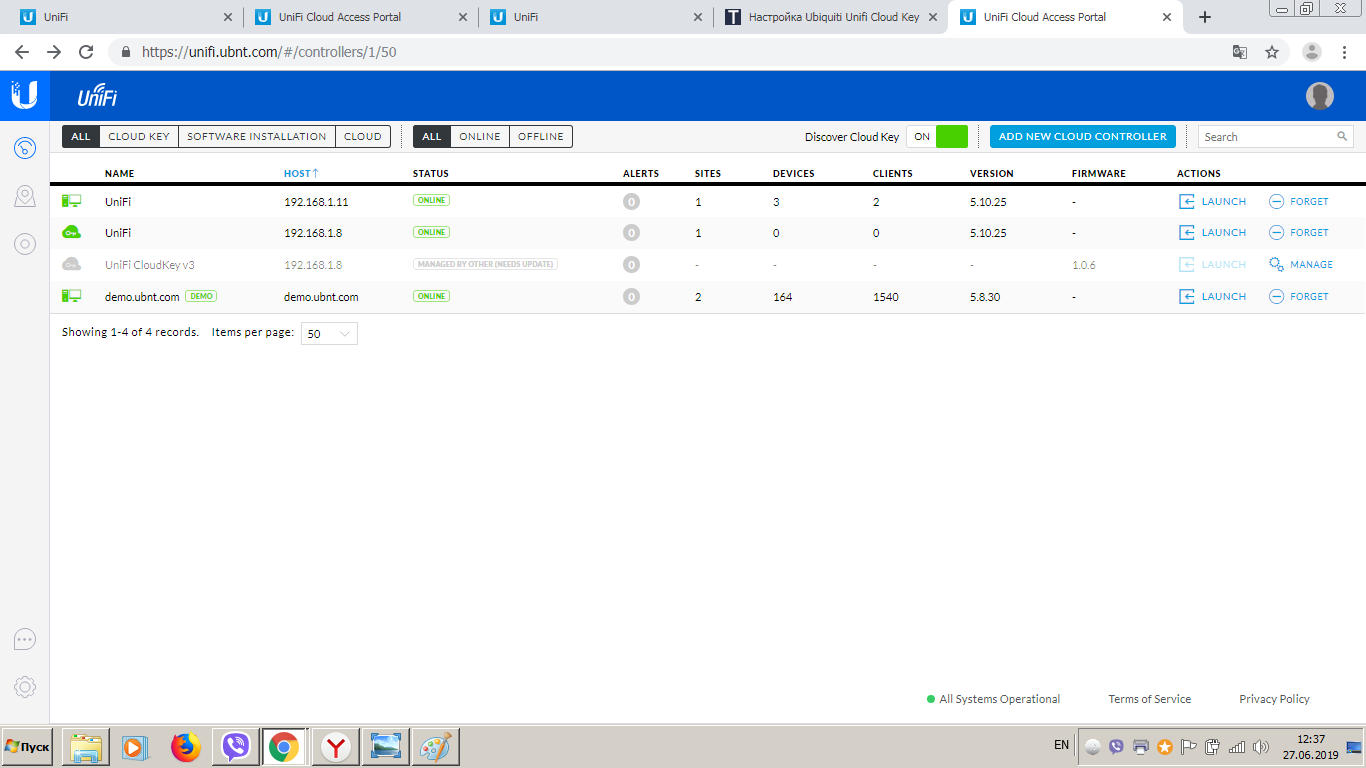Image resolution: width=1366 pixels, height=768 pixels.
Task: Forget the UniFi controller at 192.168.1.11
Action: (1299, 201)
